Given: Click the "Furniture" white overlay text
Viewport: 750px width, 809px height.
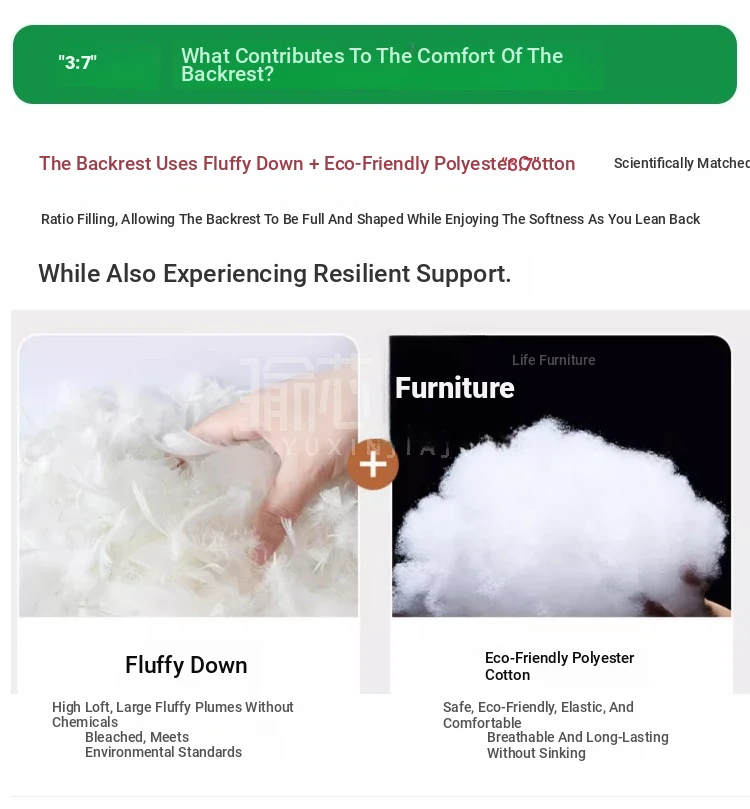Looking at the screenshot, I should coord(454,387).
